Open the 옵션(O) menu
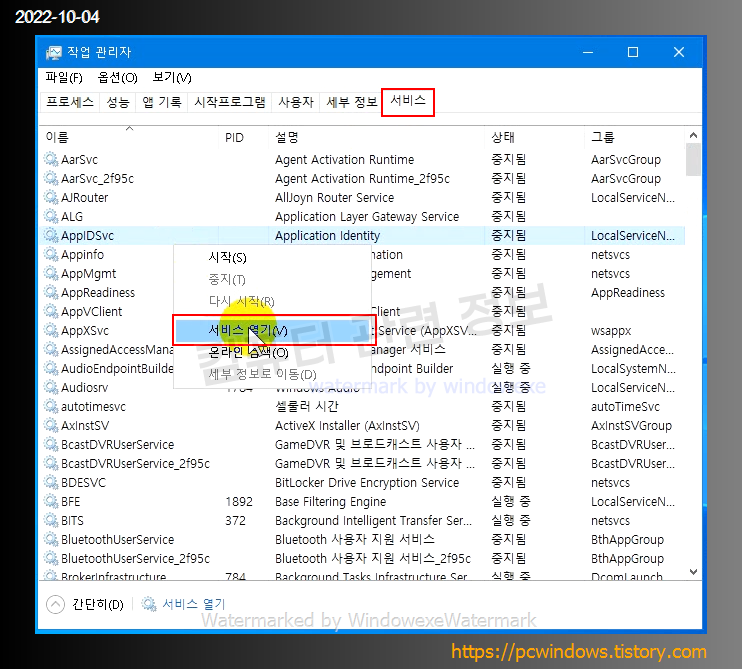 [x=117, y=78]
